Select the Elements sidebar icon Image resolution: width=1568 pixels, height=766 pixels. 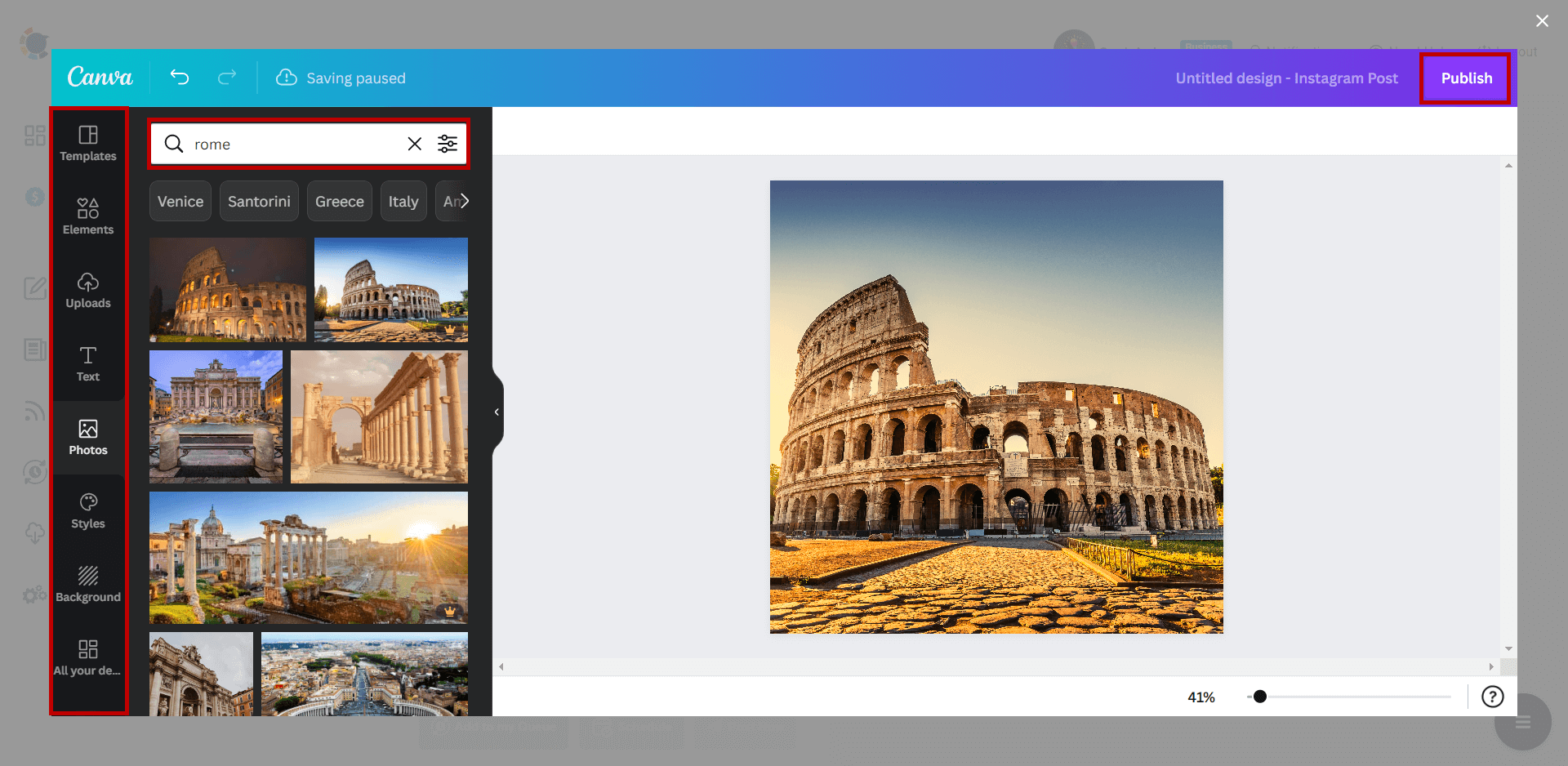click(88, 217)
